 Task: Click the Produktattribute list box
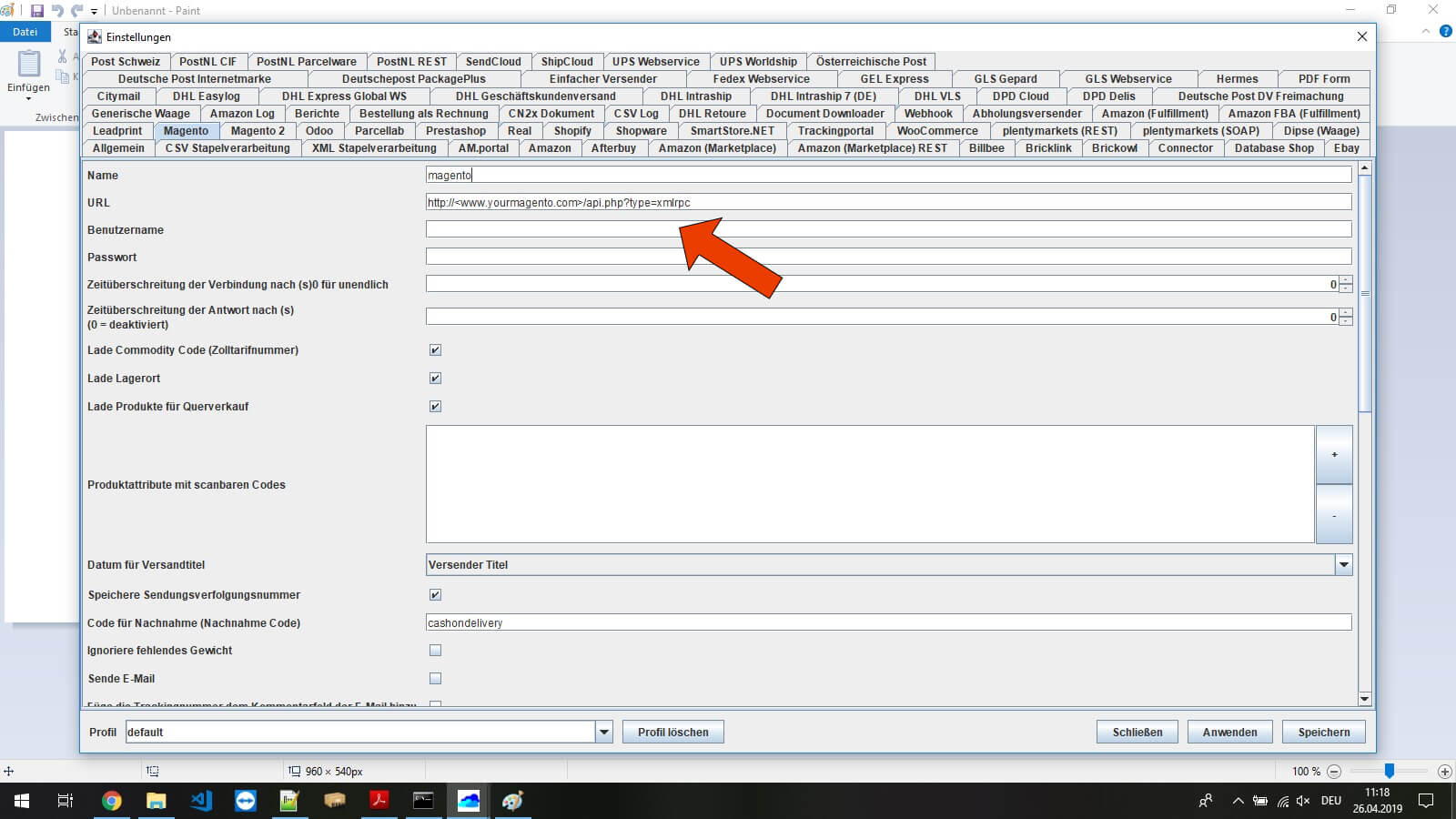click(x=870, y=484)
